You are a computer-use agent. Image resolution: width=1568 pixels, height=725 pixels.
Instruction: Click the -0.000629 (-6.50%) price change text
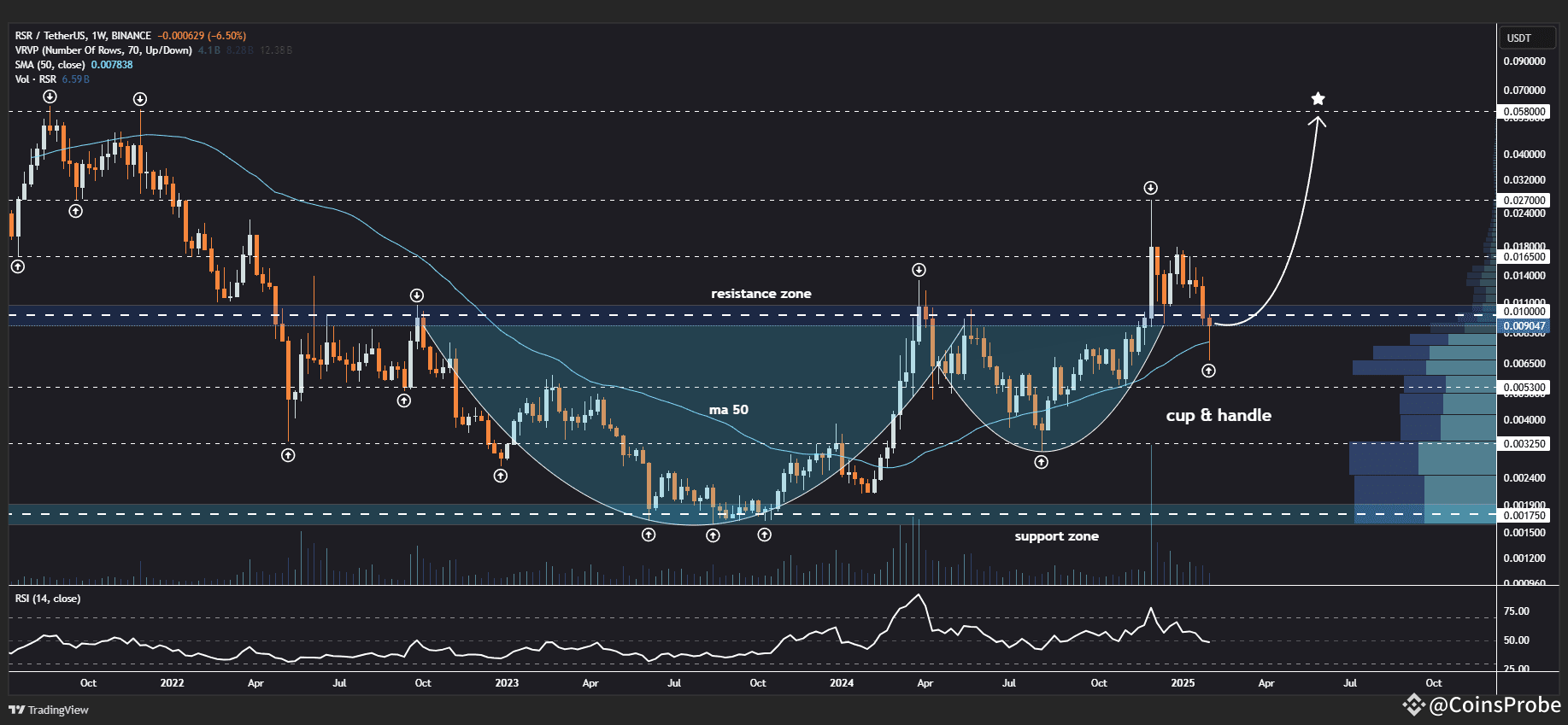202,36
